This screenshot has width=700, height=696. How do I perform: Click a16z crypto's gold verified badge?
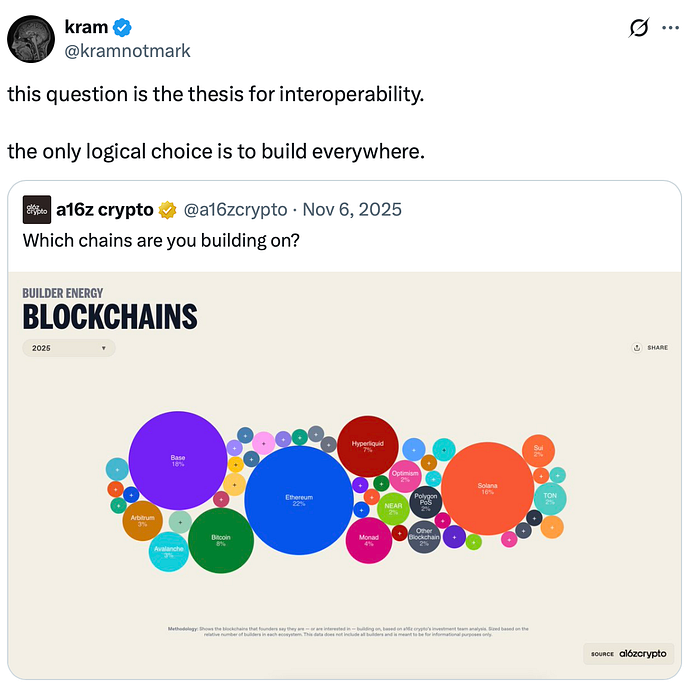pyautogui.click(x=167, y=209)
